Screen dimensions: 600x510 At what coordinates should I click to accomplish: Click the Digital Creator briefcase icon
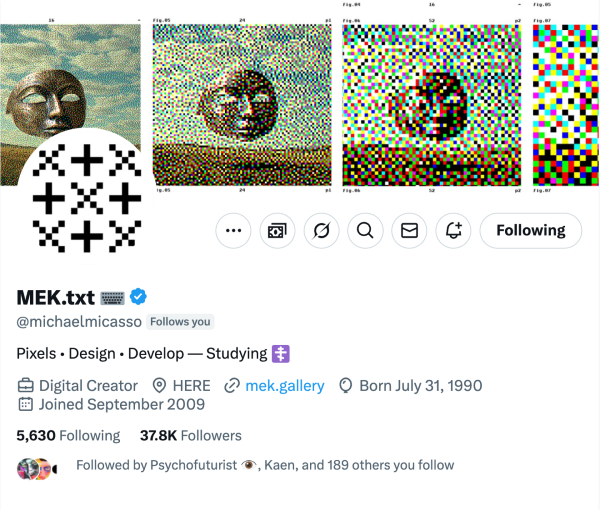(26, 385)
